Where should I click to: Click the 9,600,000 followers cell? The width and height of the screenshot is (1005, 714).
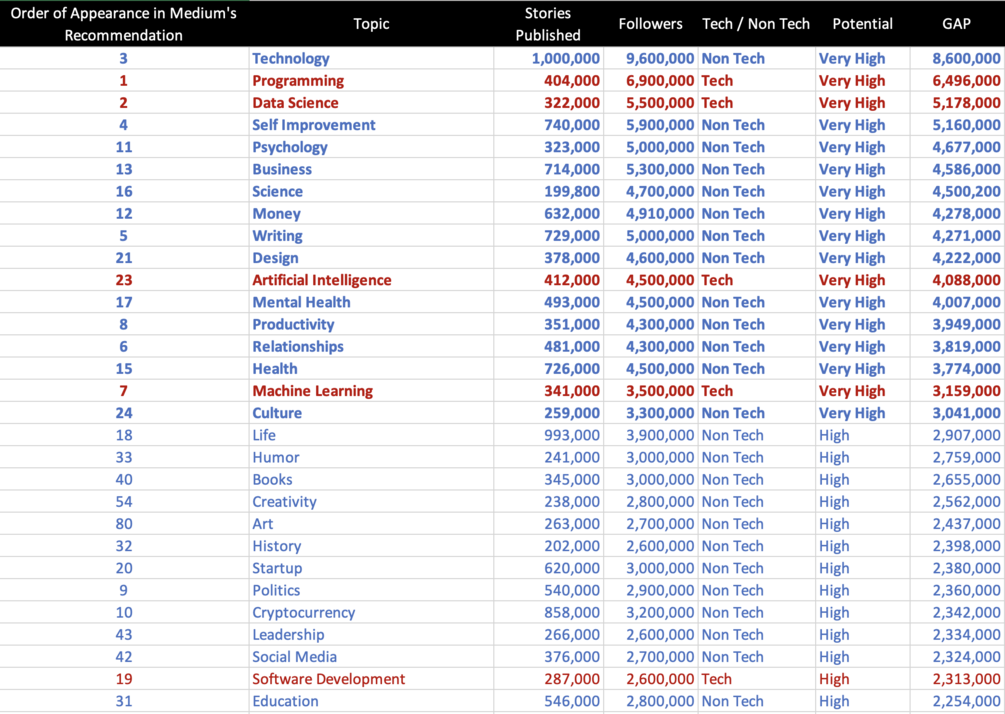pos(660,59)
